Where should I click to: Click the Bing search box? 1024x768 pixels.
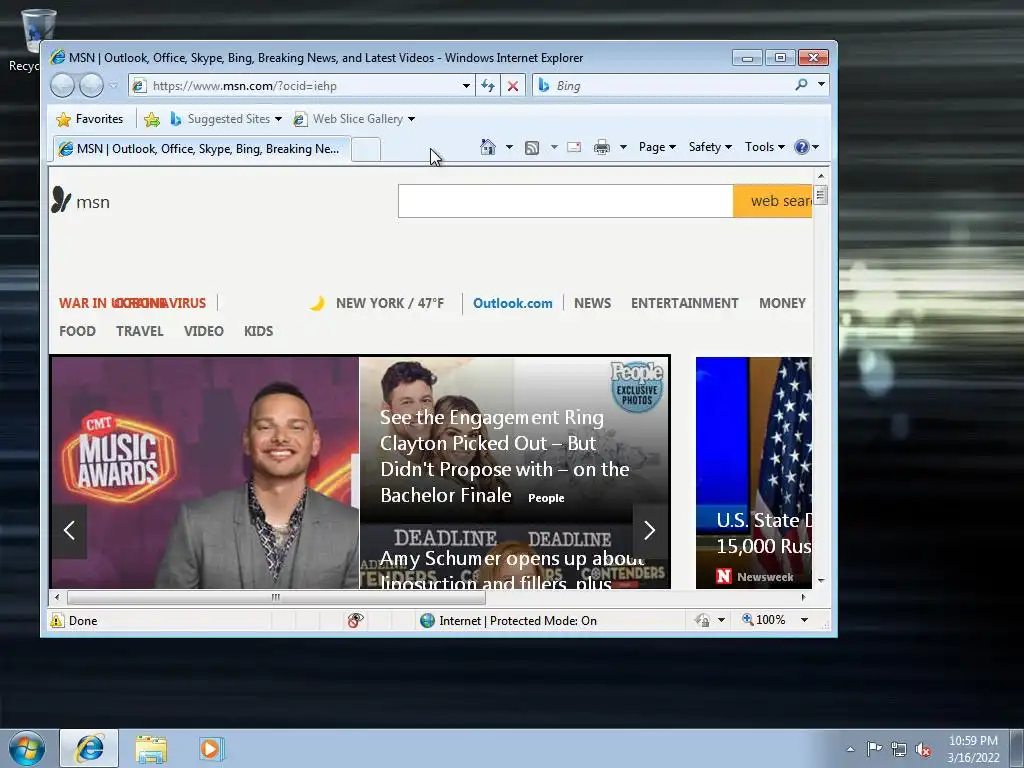[x=660, y=86]
